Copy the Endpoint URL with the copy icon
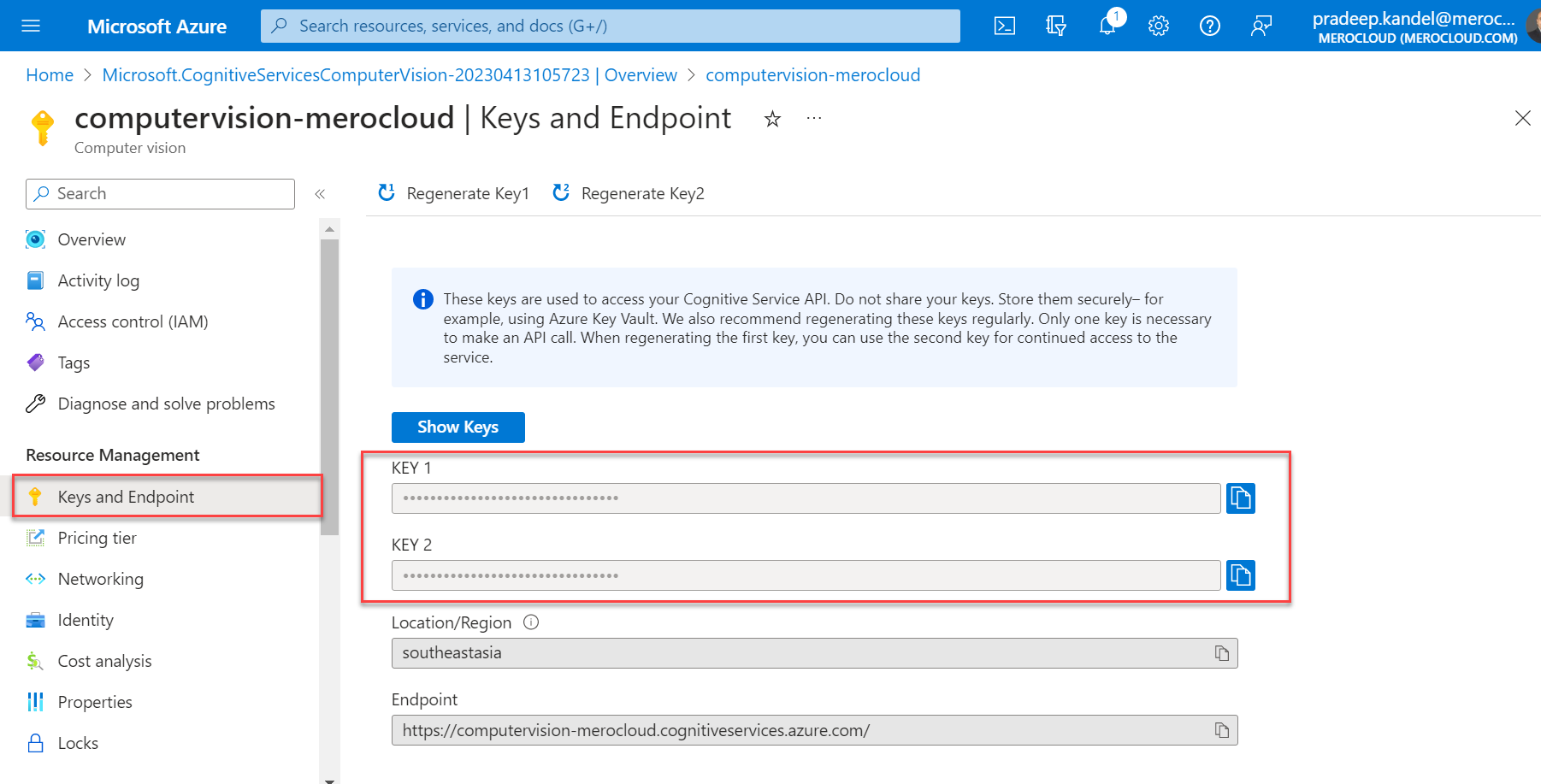 tap(1222, 729)
